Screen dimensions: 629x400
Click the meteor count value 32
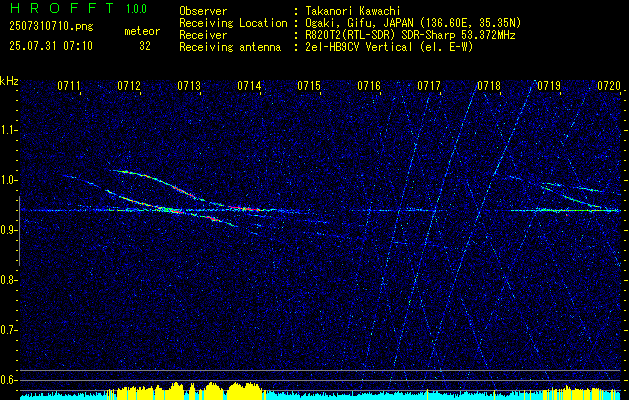click(145, 46)
